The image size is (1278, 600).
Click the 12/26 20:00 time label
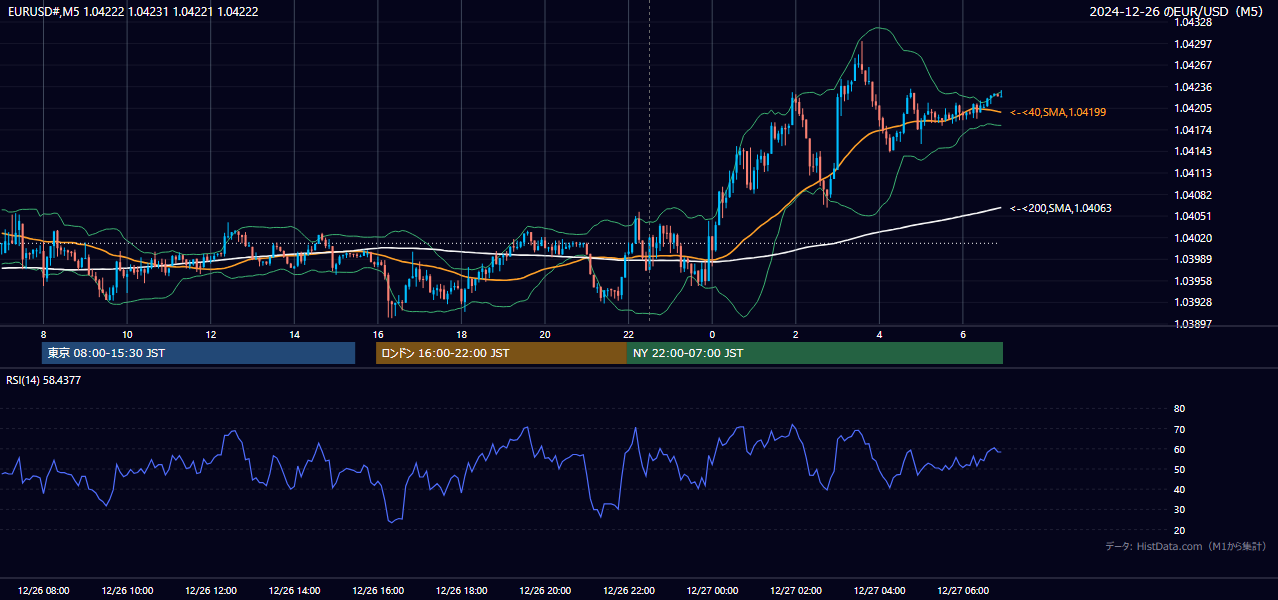(545, 591)
